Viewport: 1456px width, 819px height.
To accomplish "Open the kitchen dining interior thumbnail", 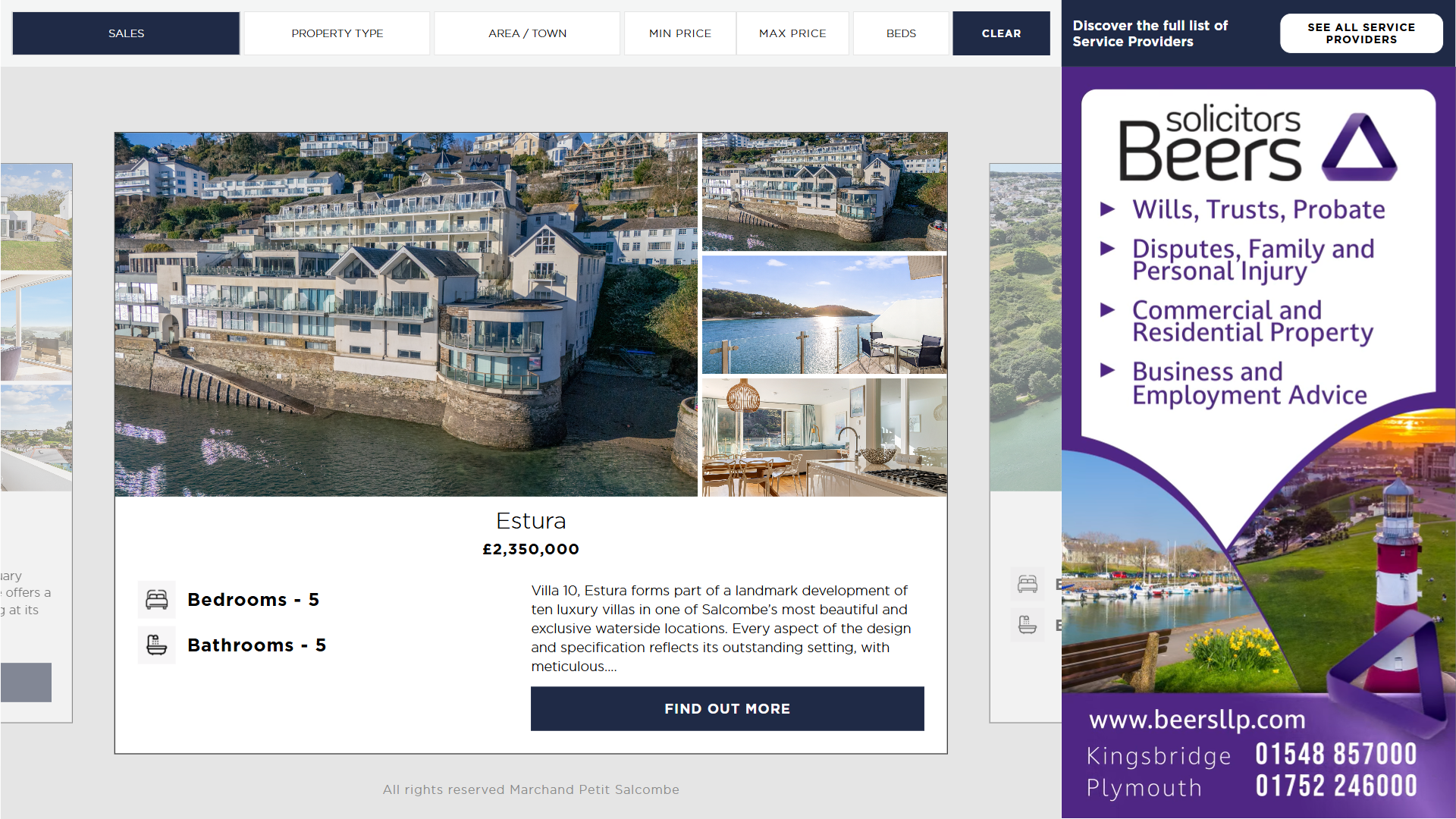I will point(824,438).
